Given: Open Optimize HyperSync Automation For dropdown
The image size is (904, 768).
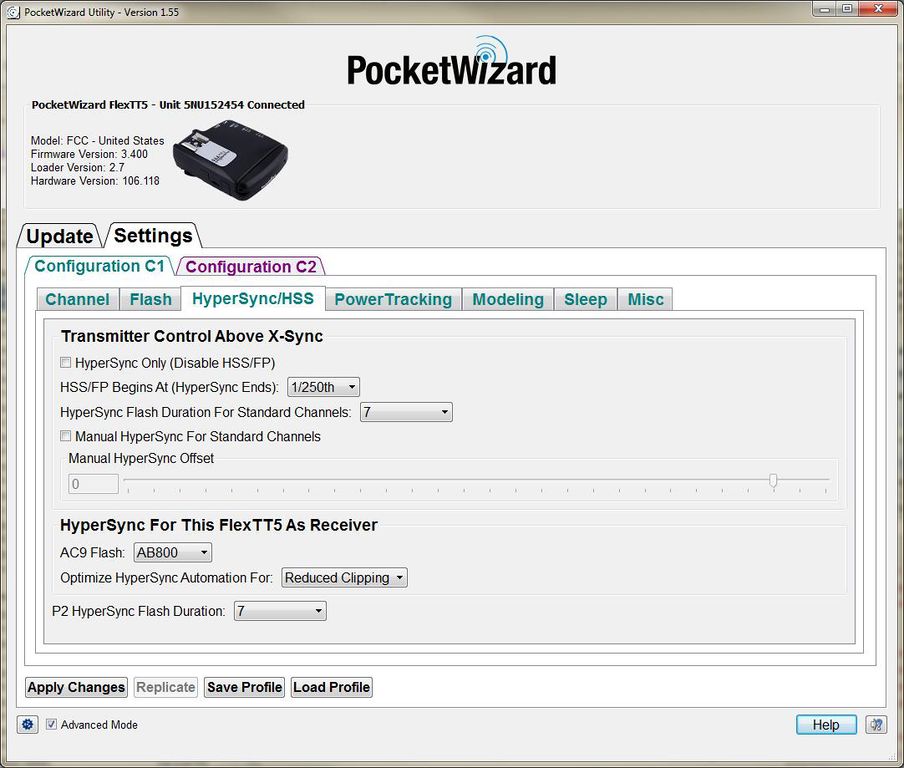Looking at the screenshot, I should click(x=344, y=578).
